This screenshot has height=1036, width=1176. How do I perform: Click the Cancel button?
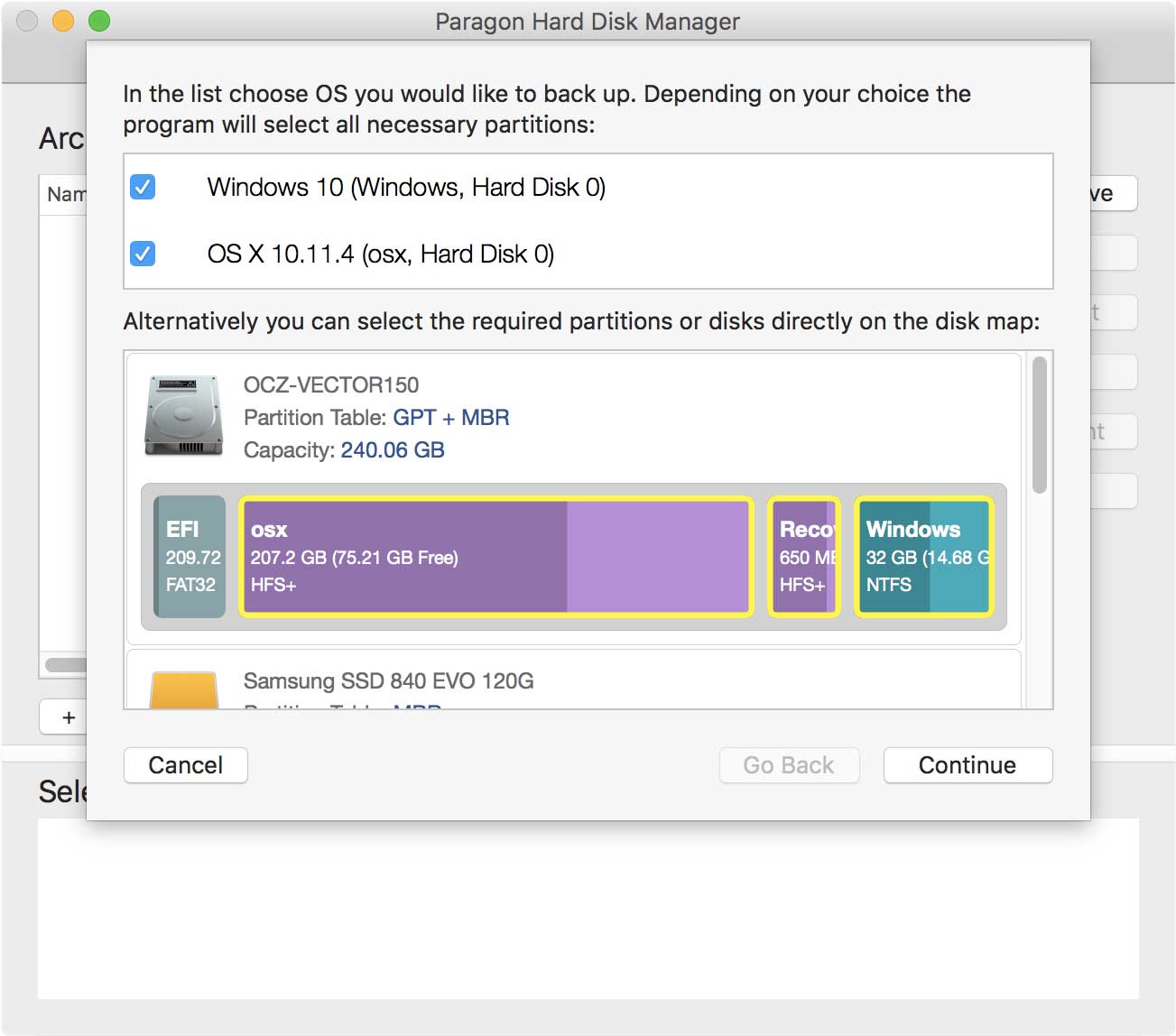tap(185, 765)
